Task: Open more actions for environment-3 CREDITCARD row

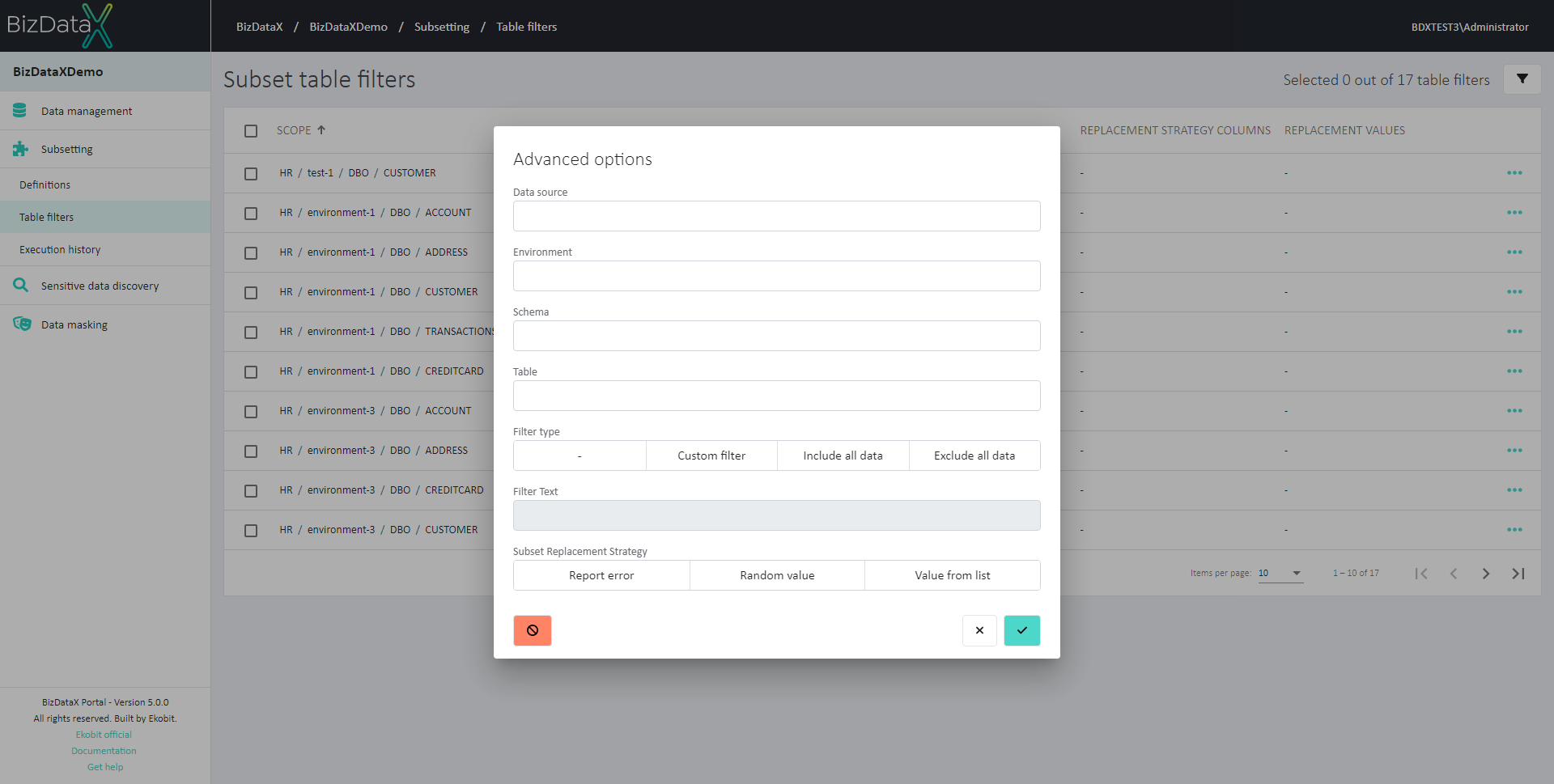Action: pyautogui.click(x=1514, y=490)
